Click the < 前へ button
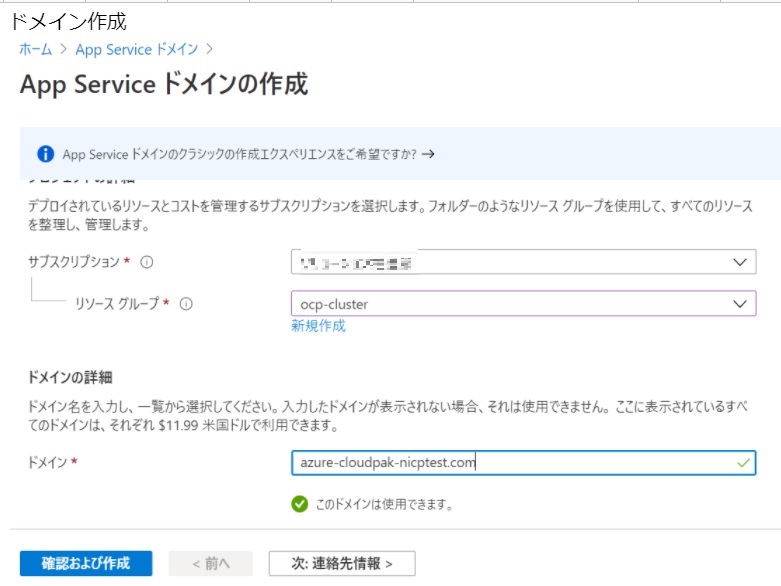781x586 pixels. point(210,563)
